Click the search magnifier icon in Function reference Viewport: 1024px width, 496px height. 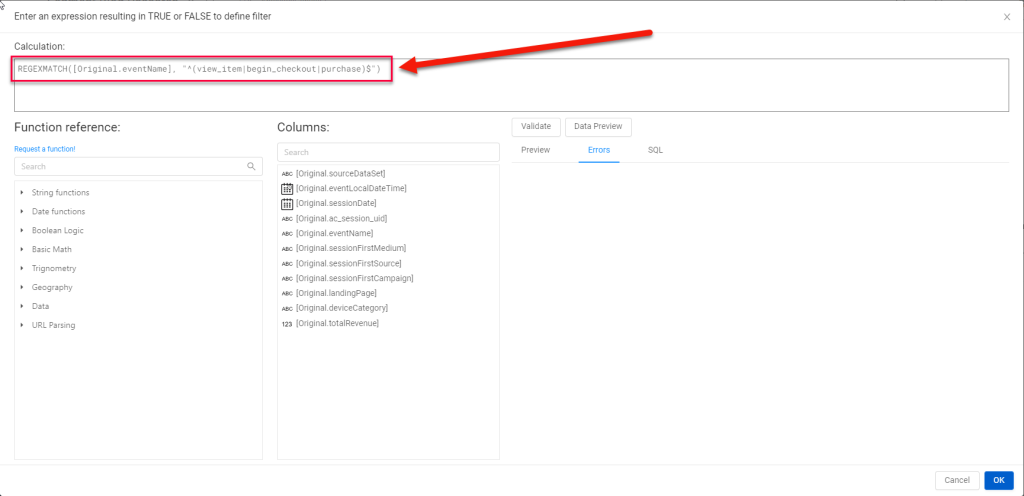[251, 166]
